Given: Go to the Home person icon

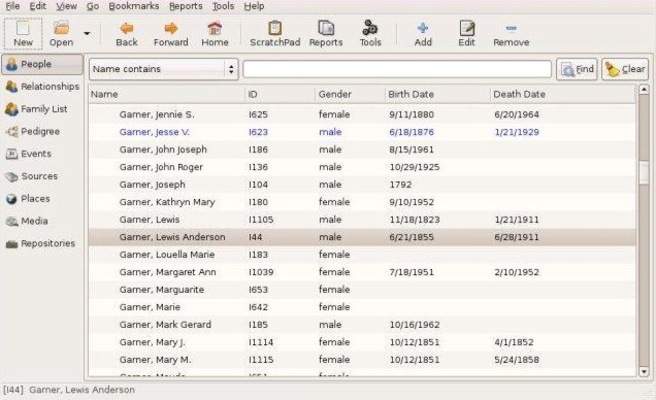Looking at the screenshot, I should pyautogui.click(x=214, y=33).
